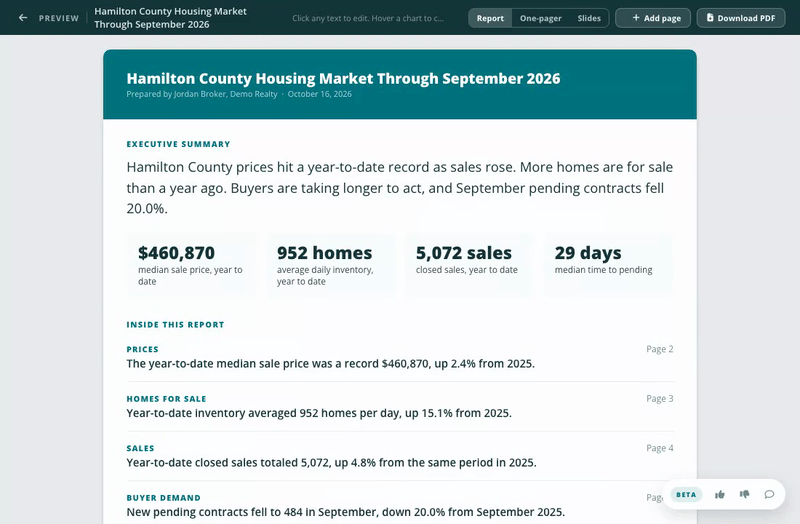The image size is (800, 524).
Task: Click the PREVIEW label in header
Action: 59,18
